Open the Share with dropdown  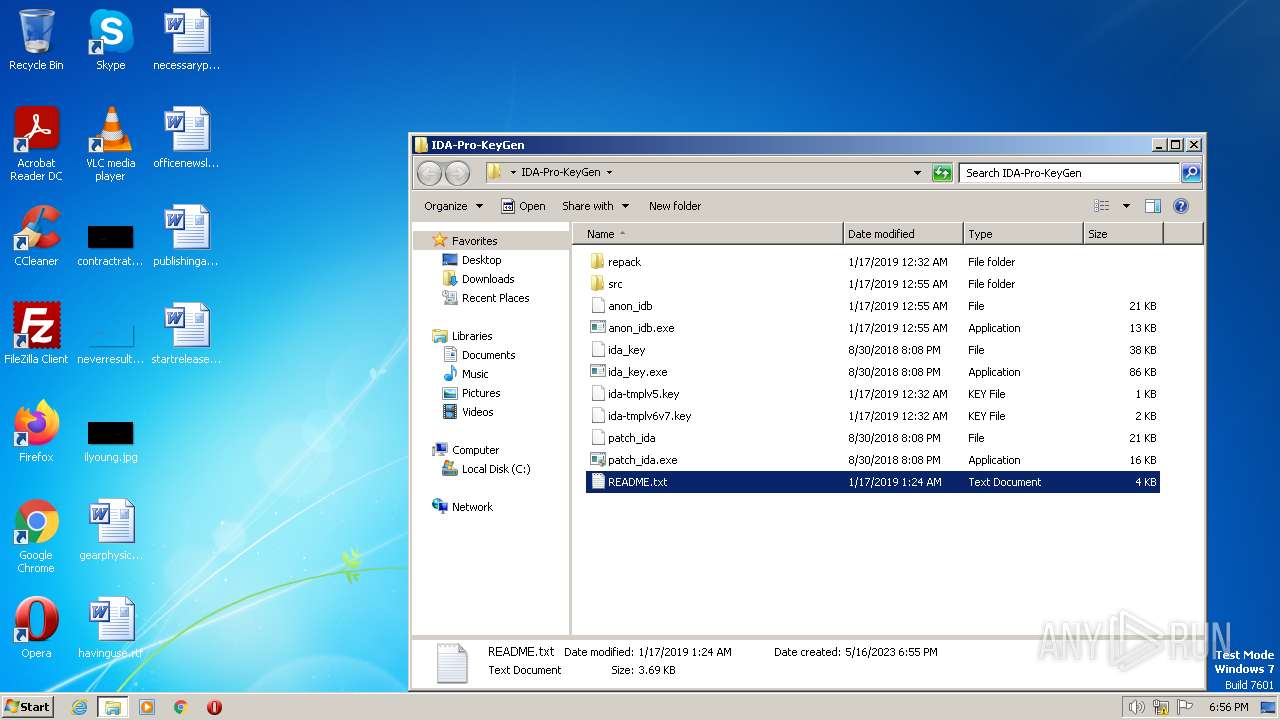(596, 206)
